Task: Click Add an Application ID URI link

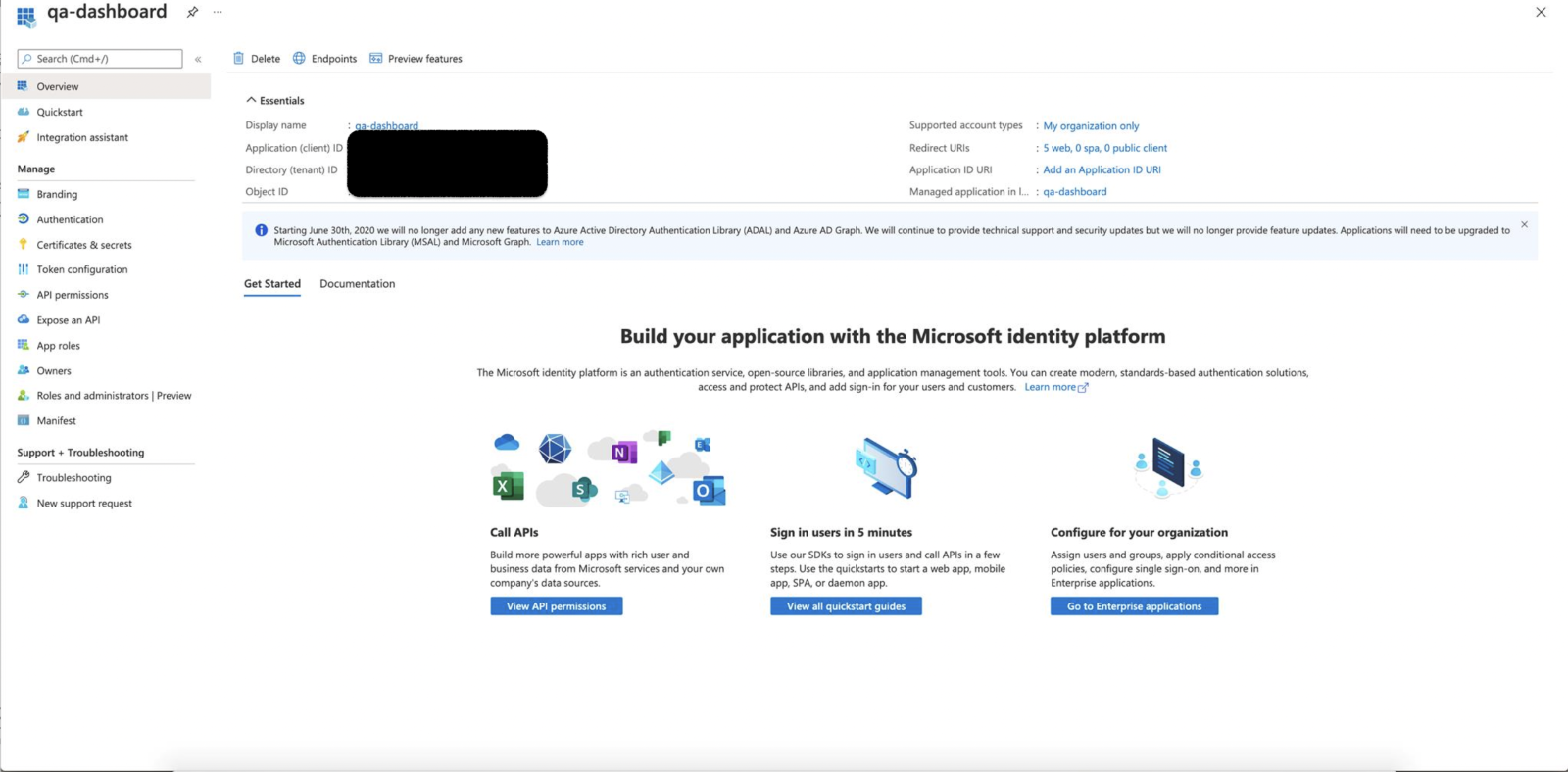Action: (x=1102, y=169)
